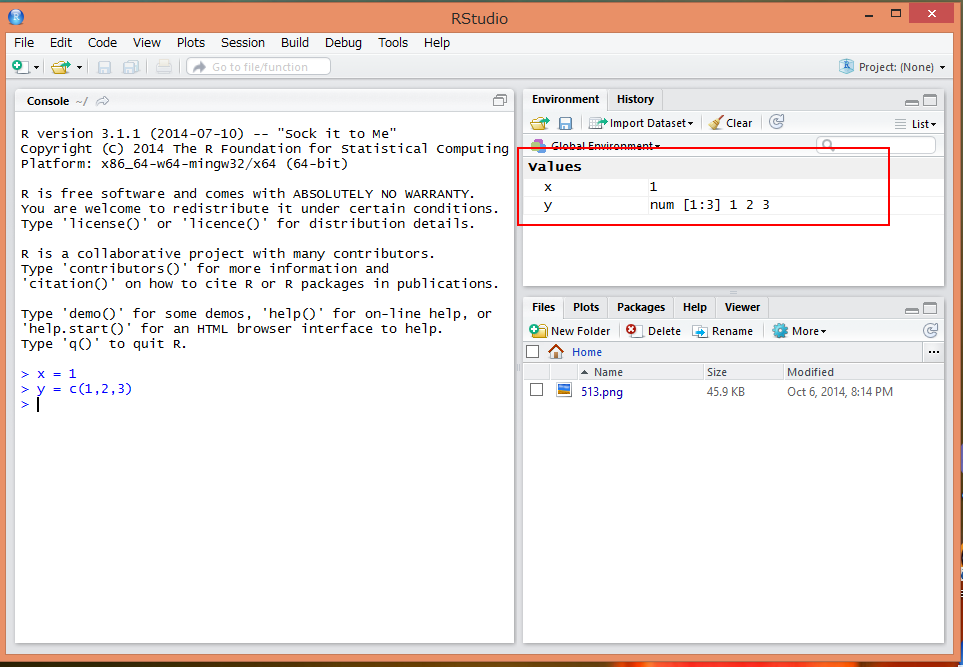Click the Rename button in Files pane
Screen dimensions: 963x667
(x=722, y=331)
